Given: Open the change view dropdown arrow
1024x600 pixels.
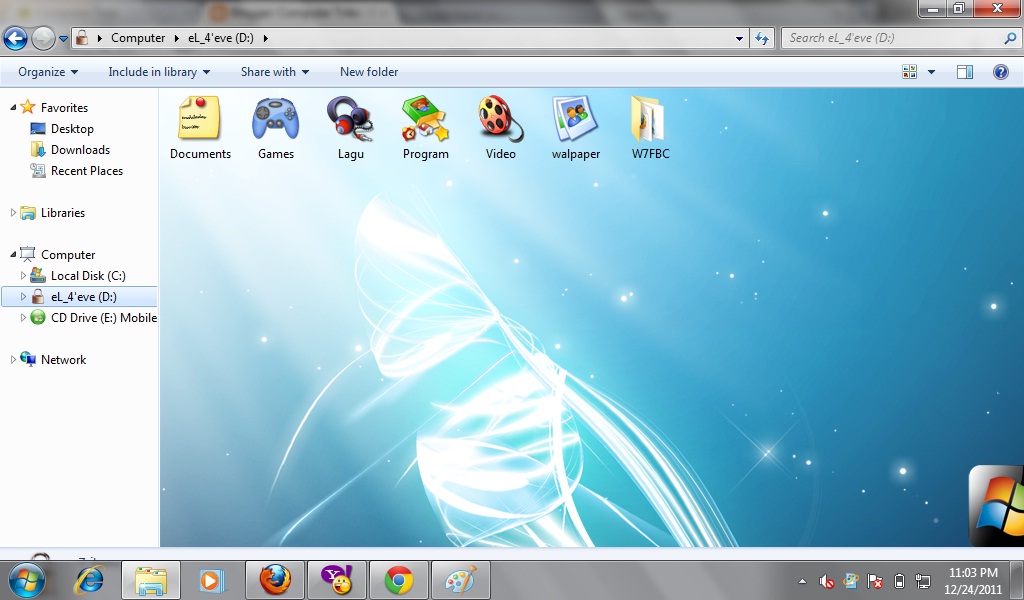Looking at the screenshot, I should click(930, 71).
